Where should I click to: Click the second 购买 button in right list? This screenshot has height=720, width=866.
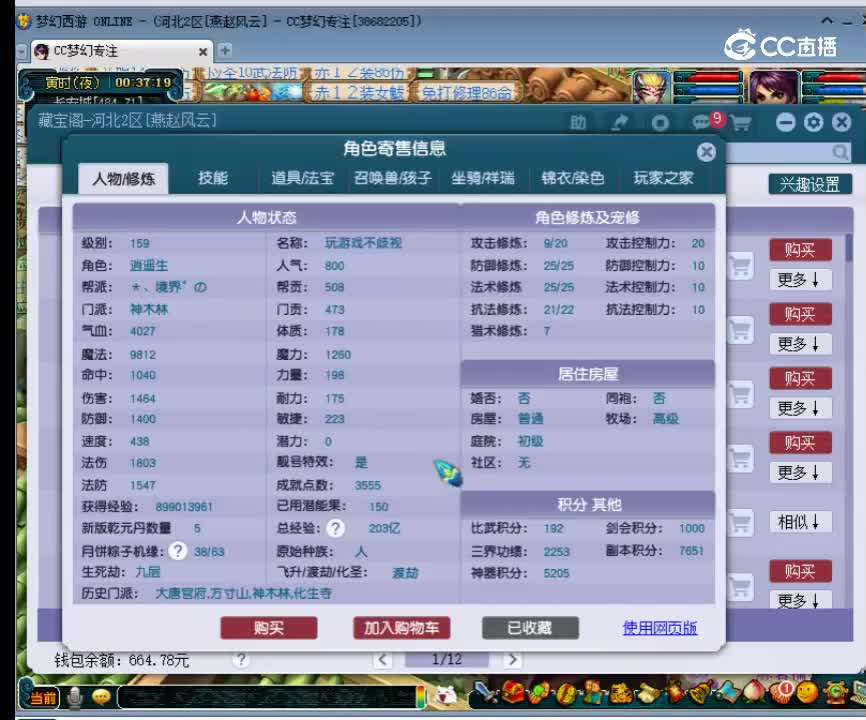[800, 314]
